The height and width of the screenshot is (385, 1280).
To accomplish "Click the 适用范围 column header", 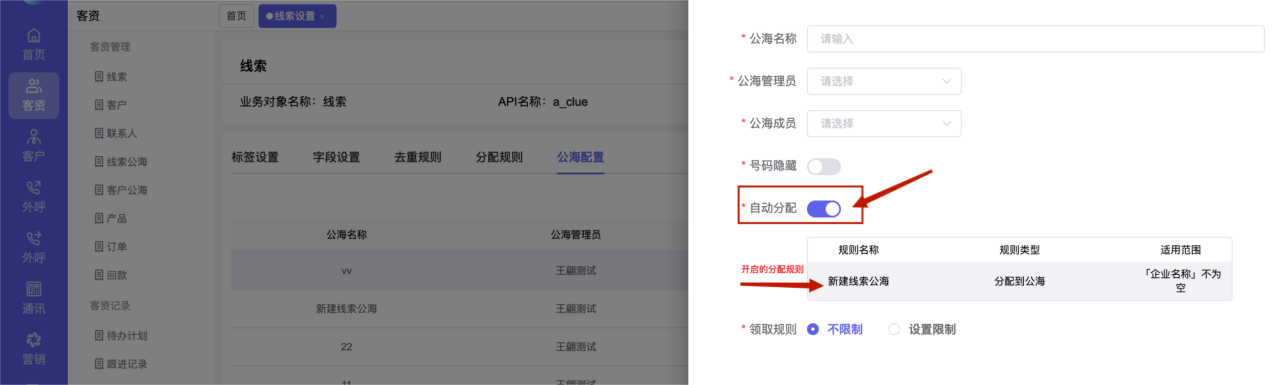I will 1180,250.
